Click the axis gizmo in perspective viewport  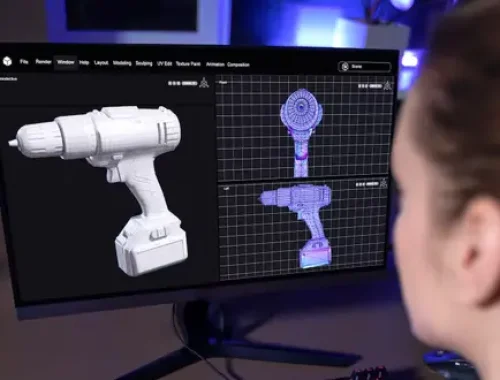(x=204, y=82)
